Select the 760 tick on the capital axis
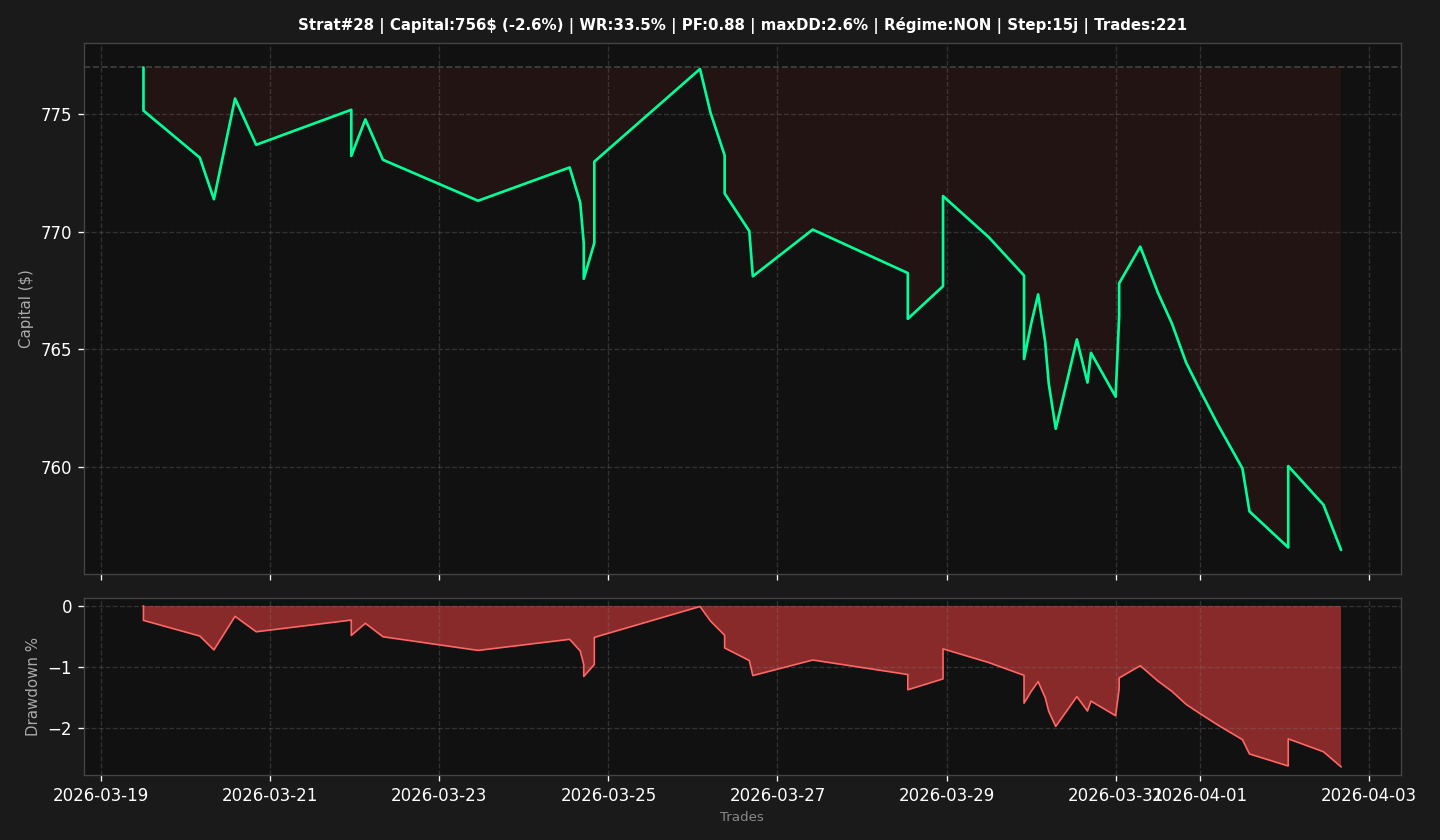 [56, 468]
